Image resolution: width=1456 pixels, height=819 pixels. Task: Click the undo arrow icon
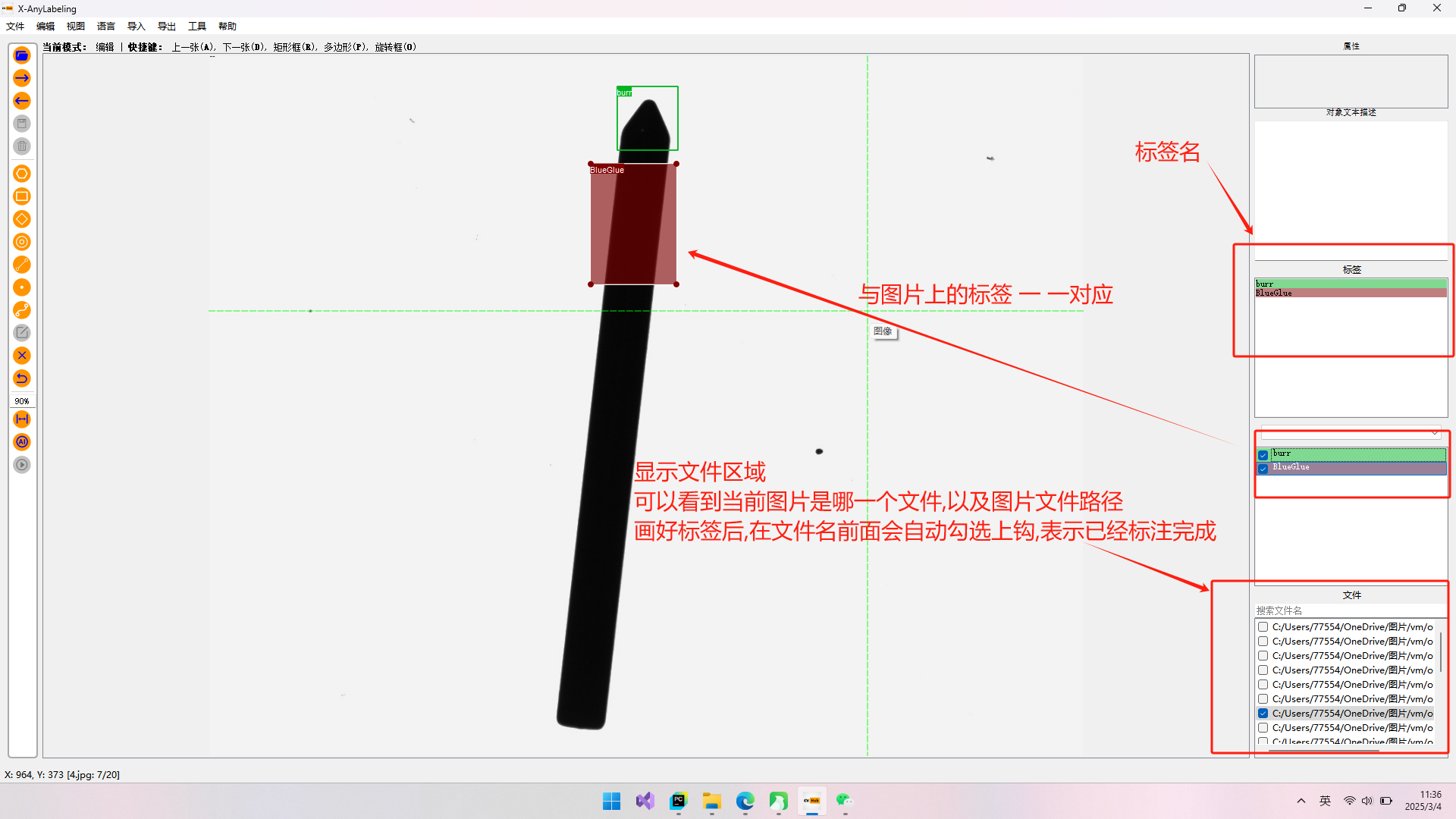click(22, 378)
